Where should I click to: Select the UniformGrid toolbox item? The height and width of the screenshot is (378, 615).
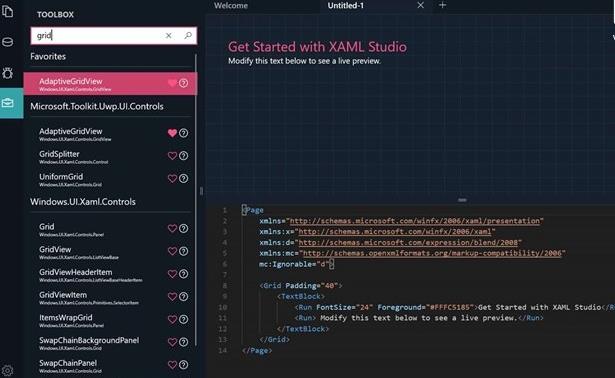click(x=110, y=179)
